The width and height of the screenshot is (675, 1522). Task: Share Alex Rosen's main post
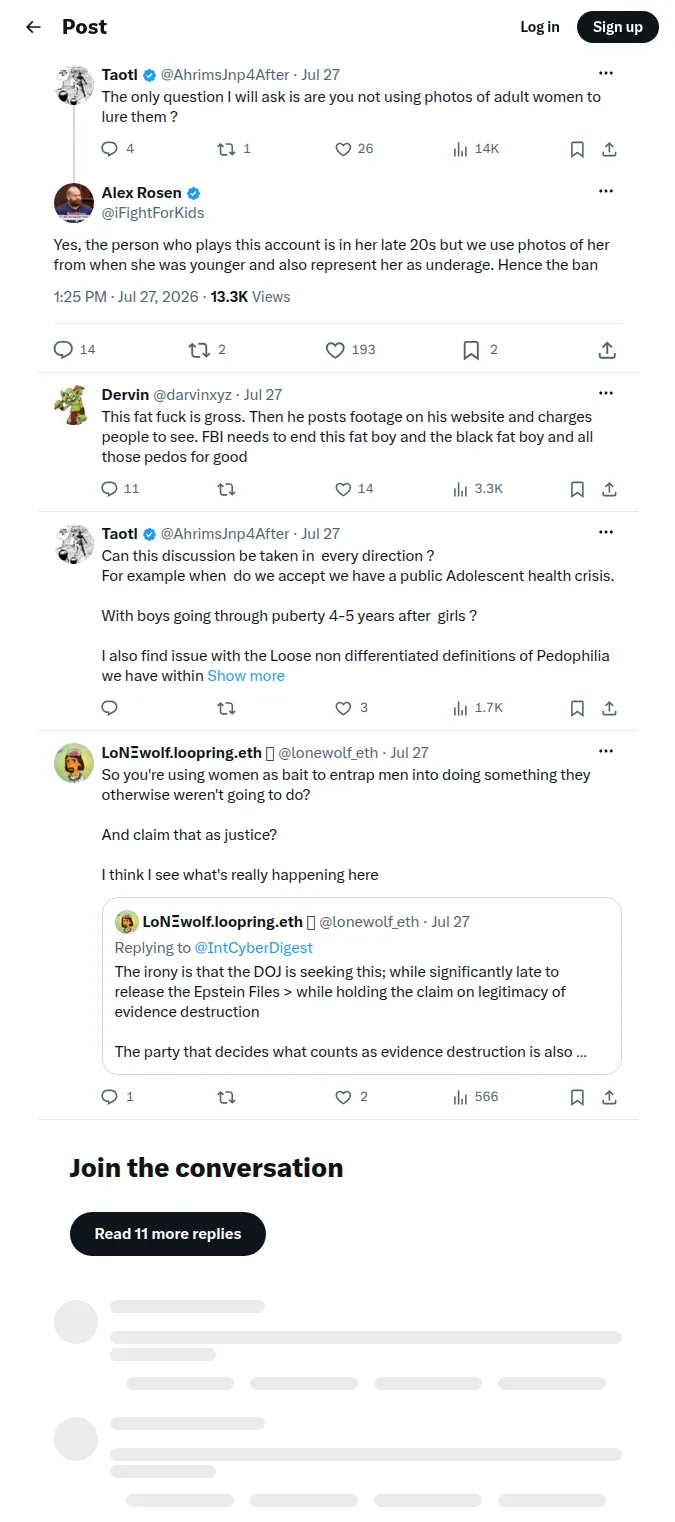tap(607, 350)
